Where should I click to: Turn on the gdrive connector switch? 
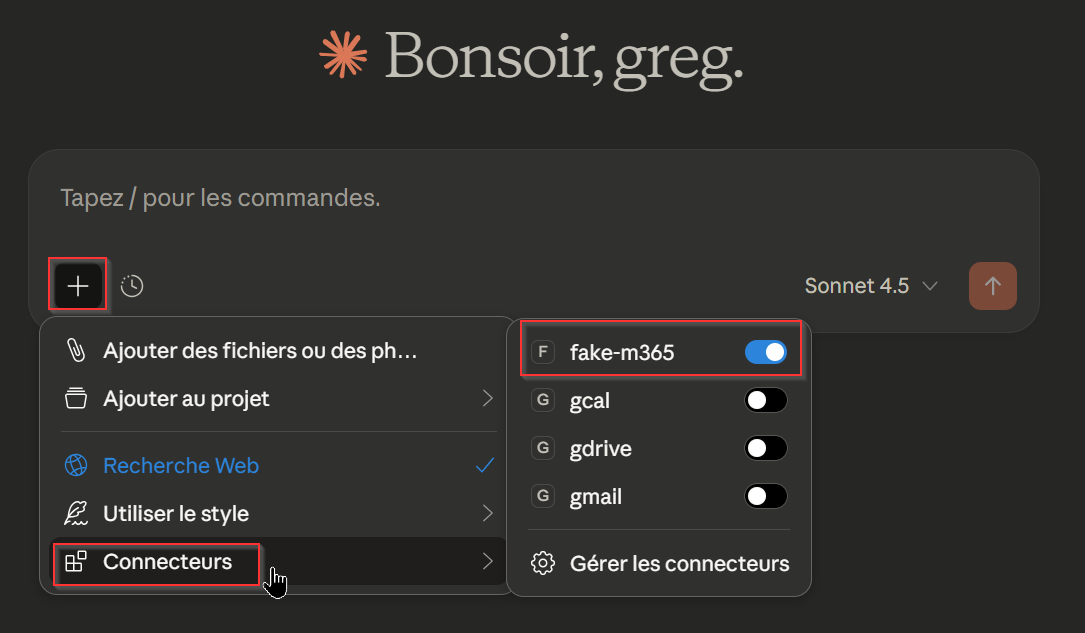(766, 448)
